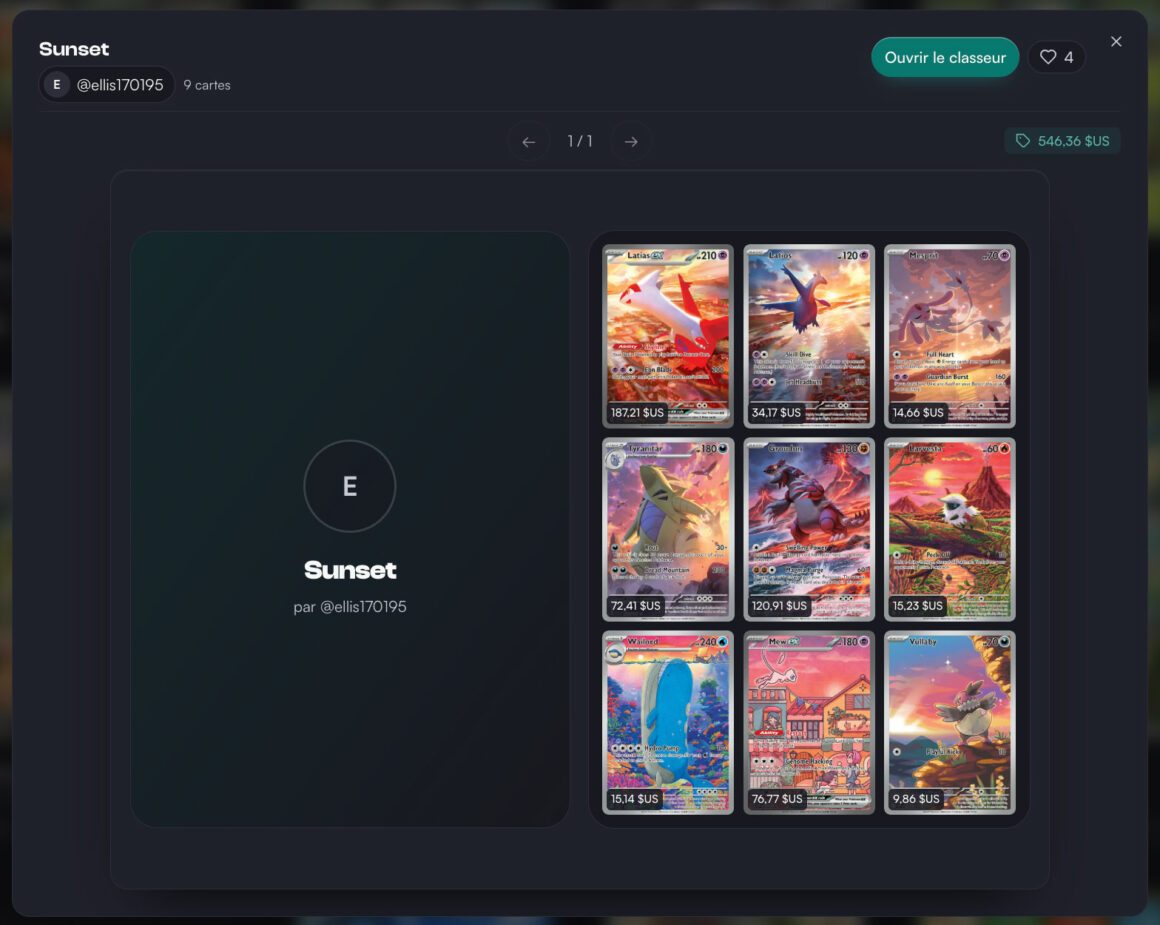The width and height of the screenshot is (1160, 925).
Task: Click the price tag total value badge
Action: (1062, 141)
